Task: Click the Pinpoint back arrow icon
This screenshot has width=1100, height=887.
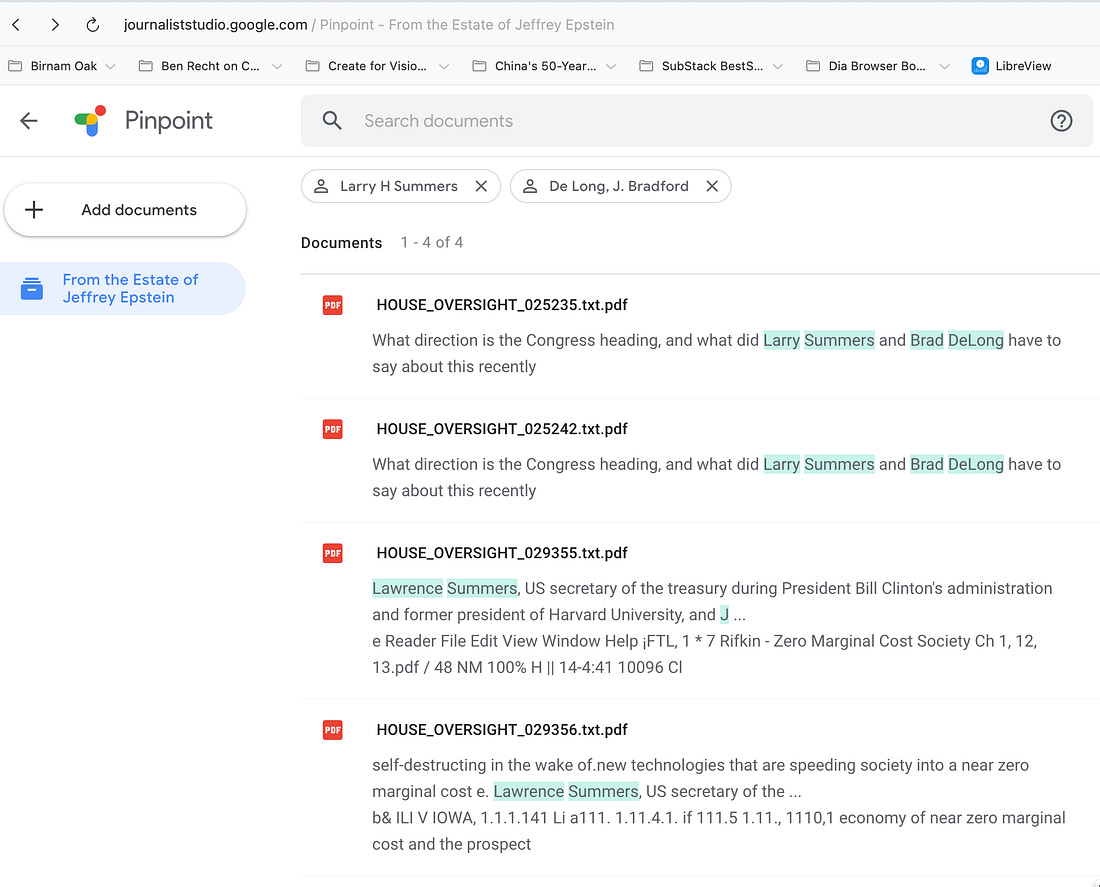Action: point(29,121)
